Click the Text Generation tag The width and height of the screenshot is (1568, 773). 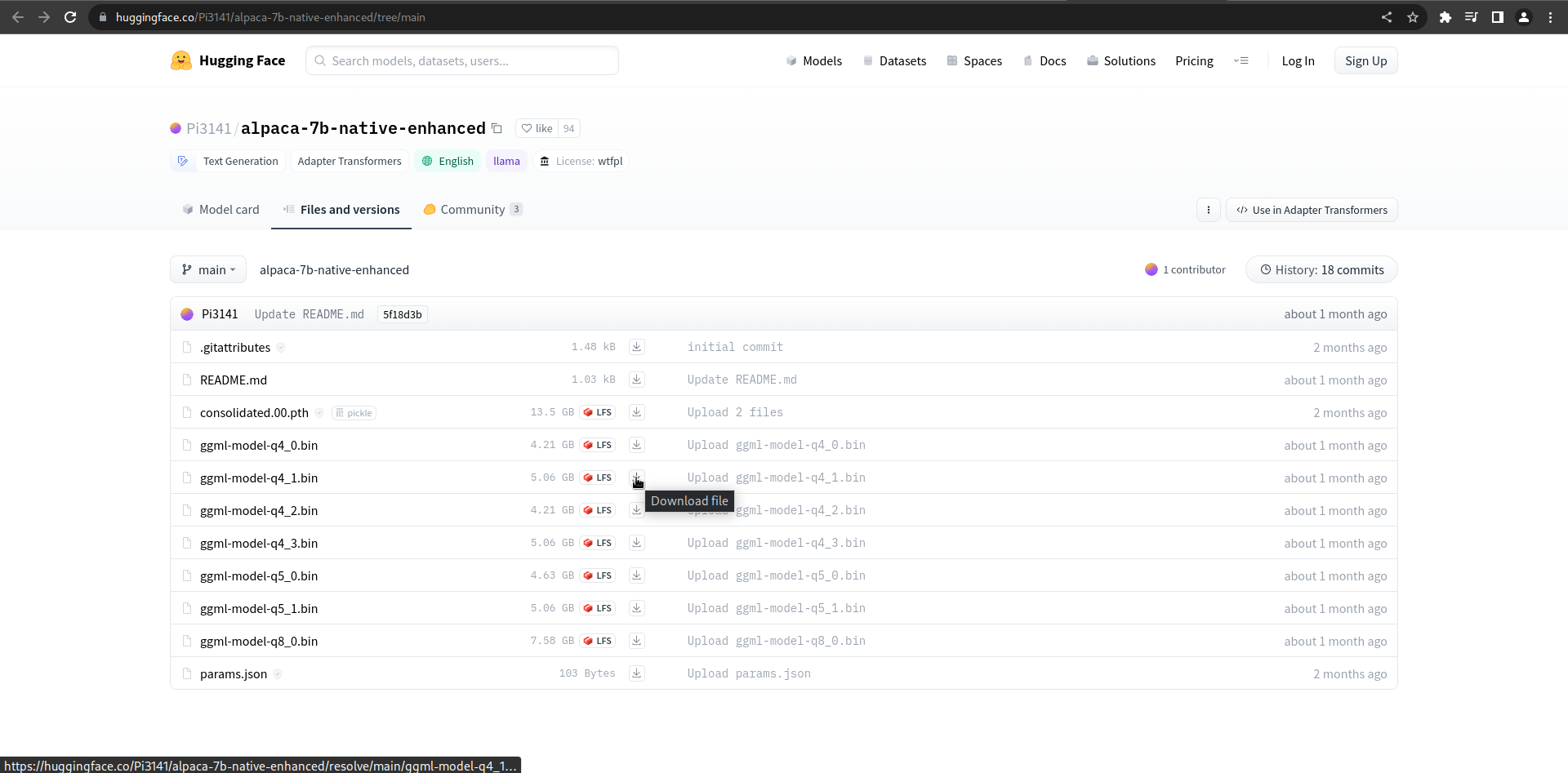pyautogui.click(x=228, y=161)
